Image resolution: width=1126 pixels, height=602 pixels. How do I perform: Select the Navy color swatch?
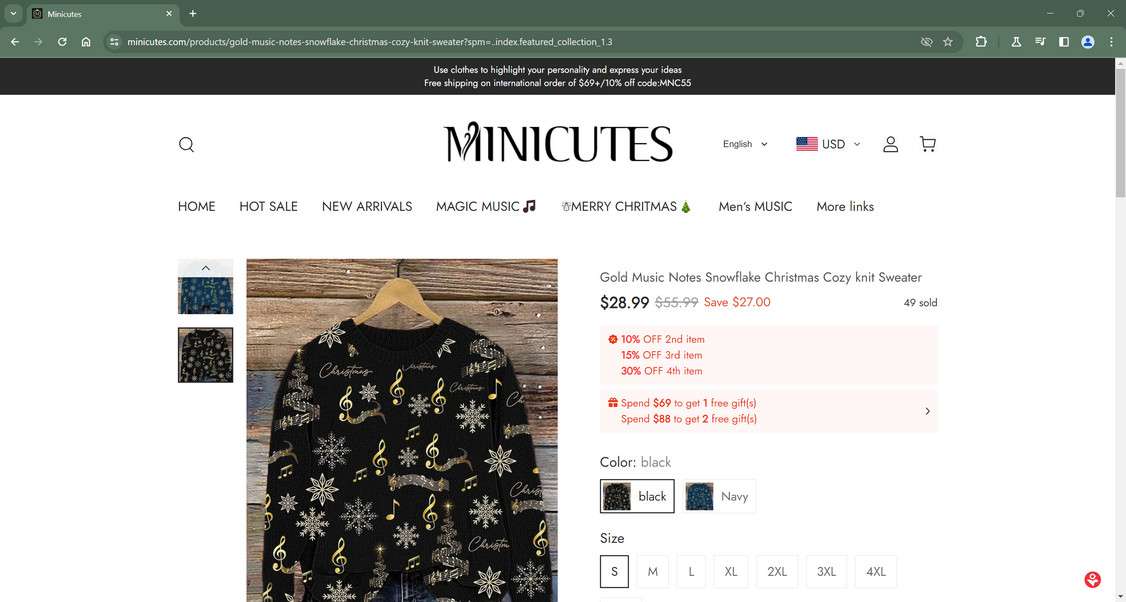[720, 496]
